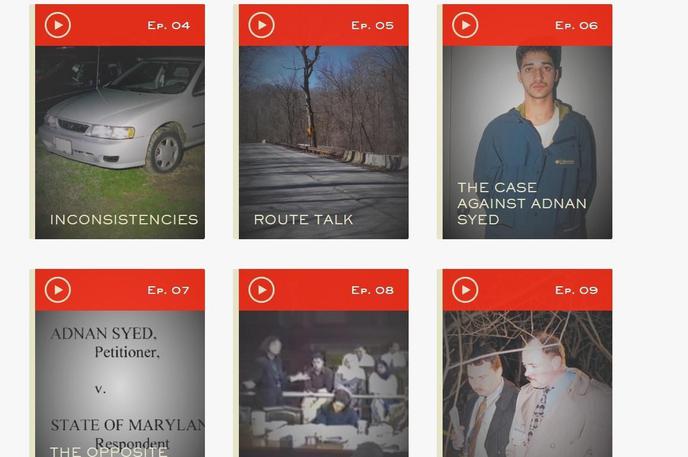Viewport: 688px width, 457px height.
Task: Play Episode 06 using its play icon
Action: pyautogui.click(x=465, y=25)
